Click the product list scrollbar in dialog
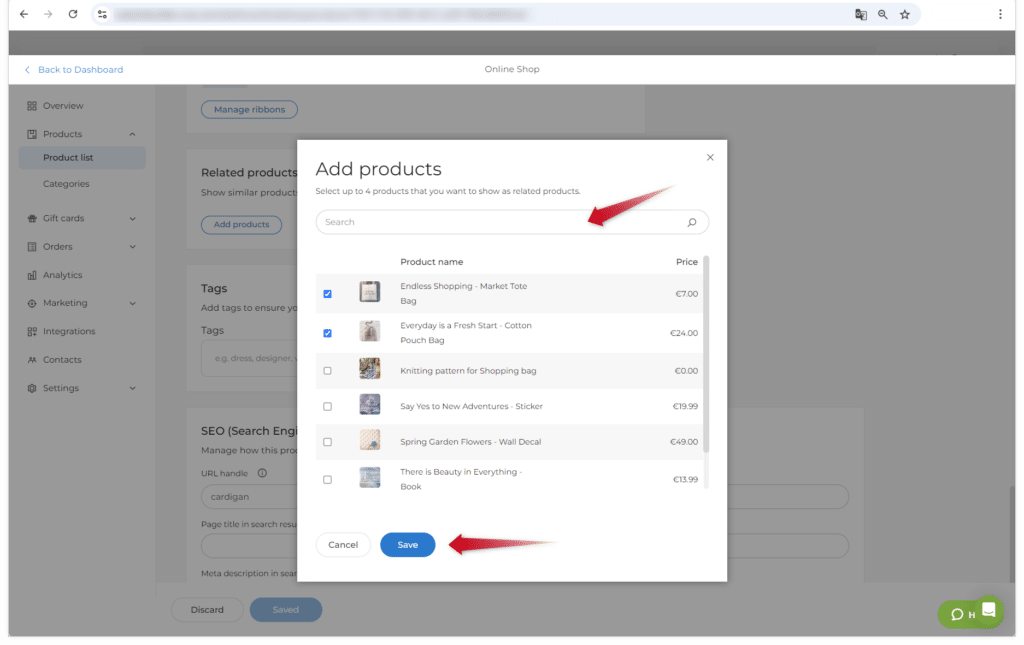The width and height of the screenshot is (1024, 645). click(706, 350)
